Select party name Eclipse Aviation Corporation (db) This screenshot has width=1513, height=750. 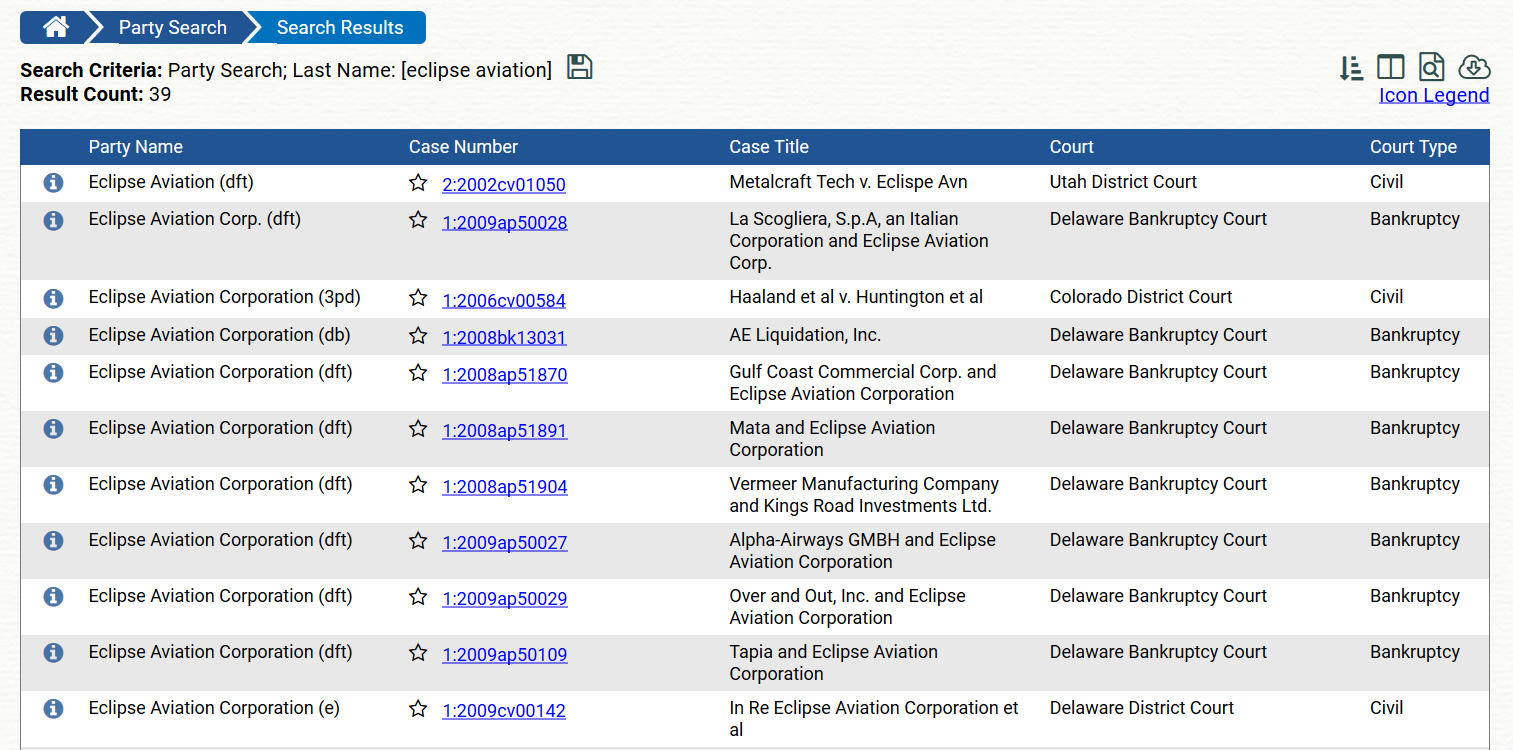(220, 335)
